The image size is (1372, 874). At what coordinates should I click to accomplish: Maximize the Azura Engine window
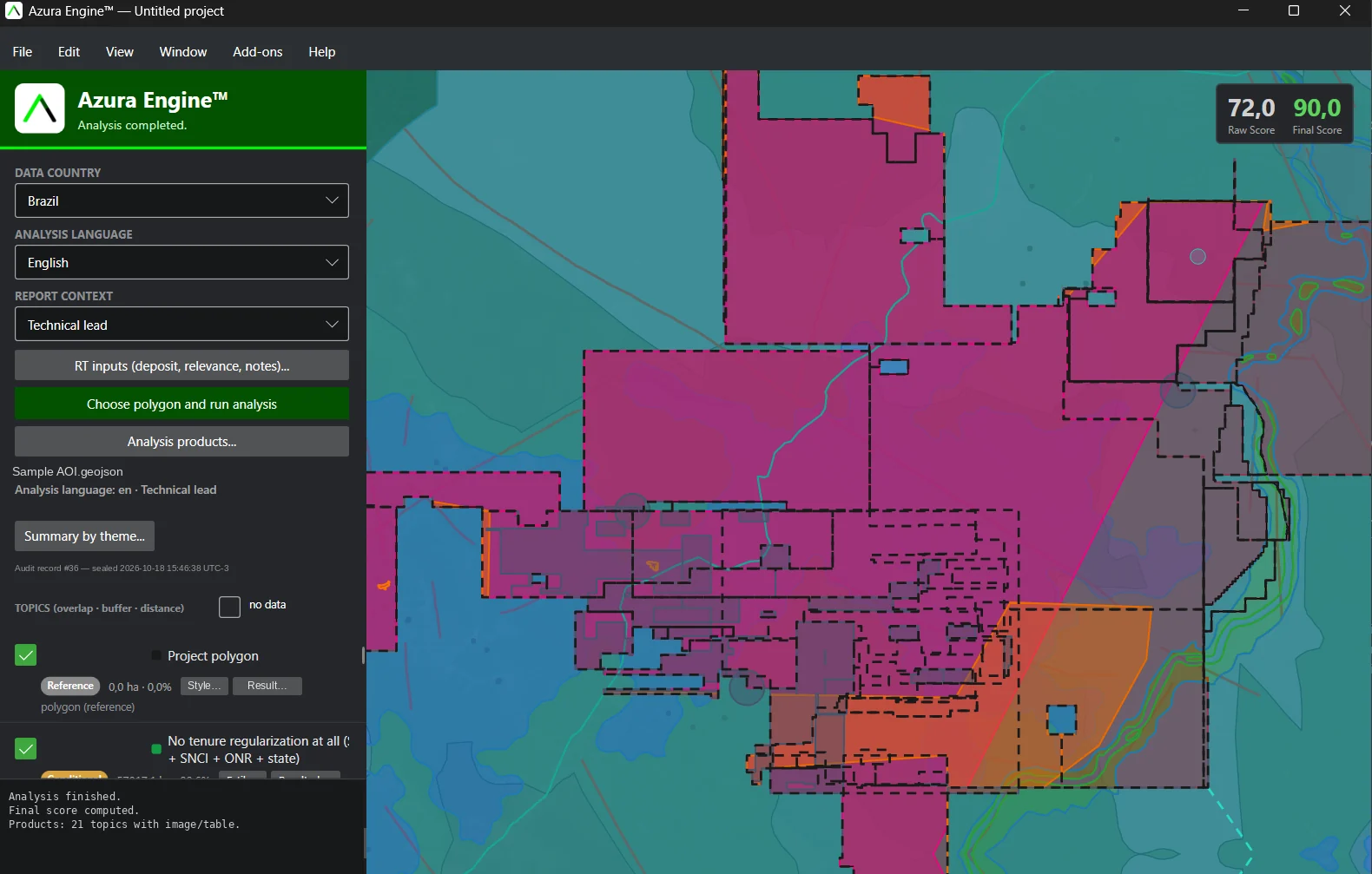(x=1294, y=11)
